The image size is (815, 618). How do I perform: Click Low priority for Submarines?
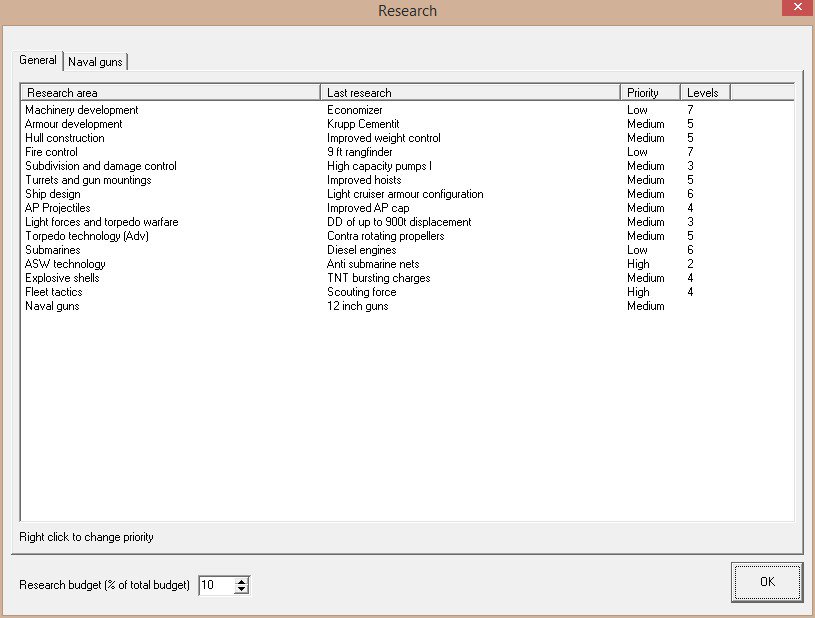click(637, 250)
